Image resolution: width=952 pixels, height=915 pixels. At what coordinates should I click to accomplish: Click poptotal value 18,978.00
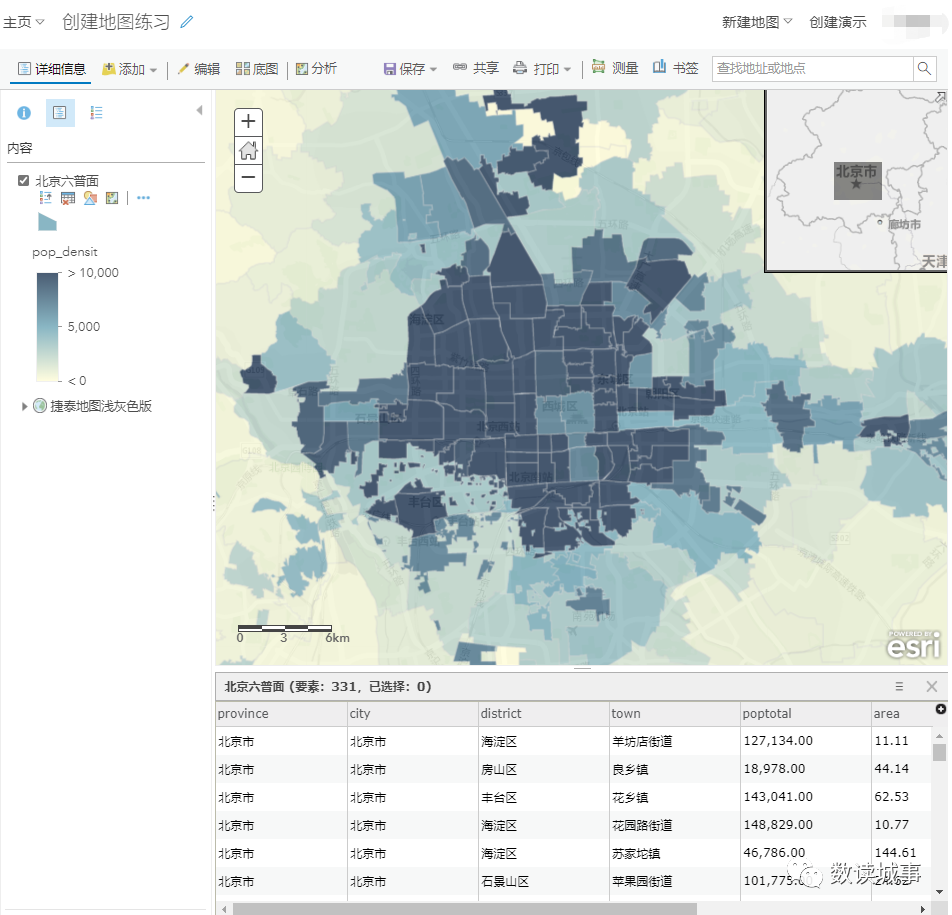[775, 769]
